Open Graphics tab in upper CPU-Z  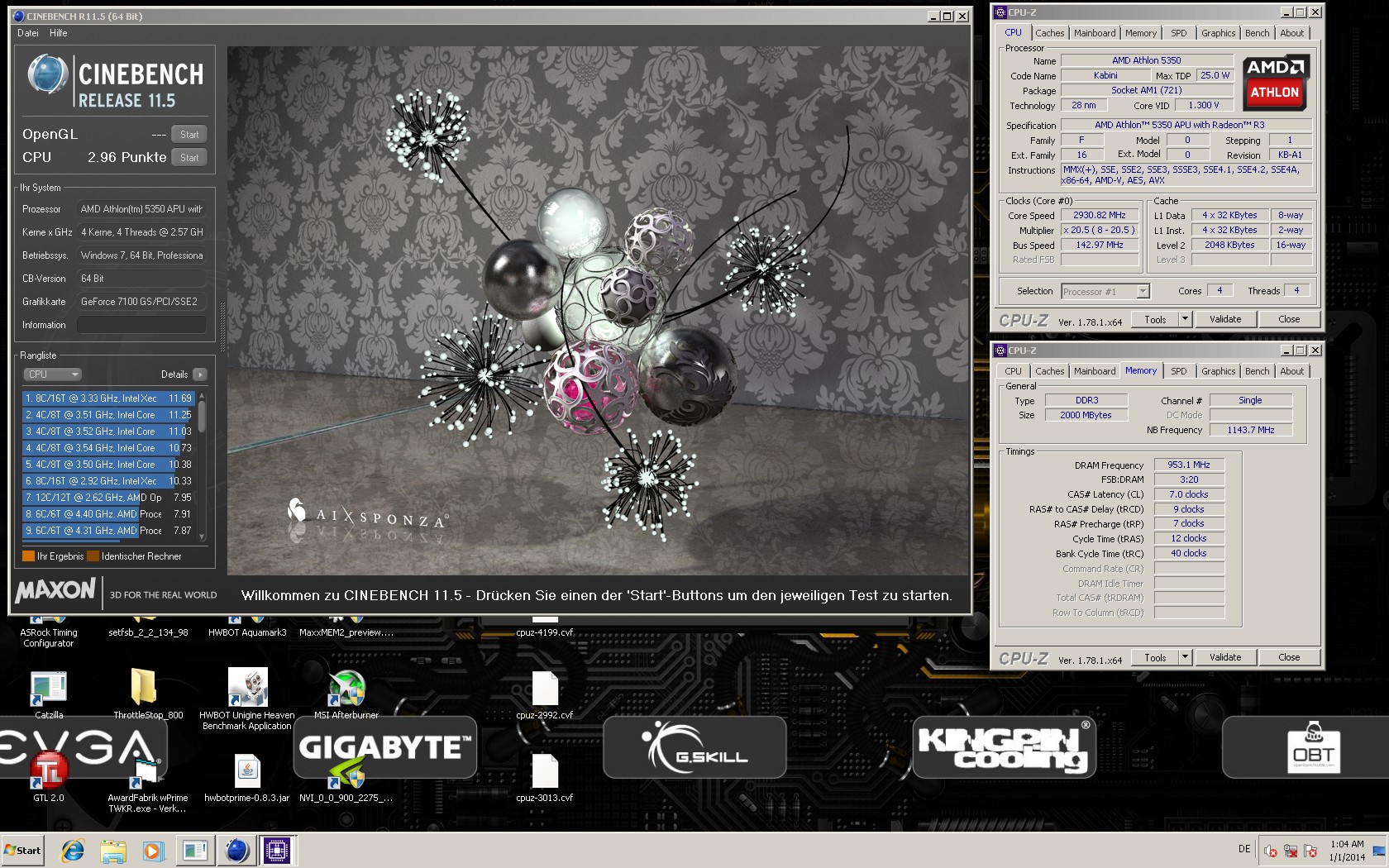[1219, 33]
